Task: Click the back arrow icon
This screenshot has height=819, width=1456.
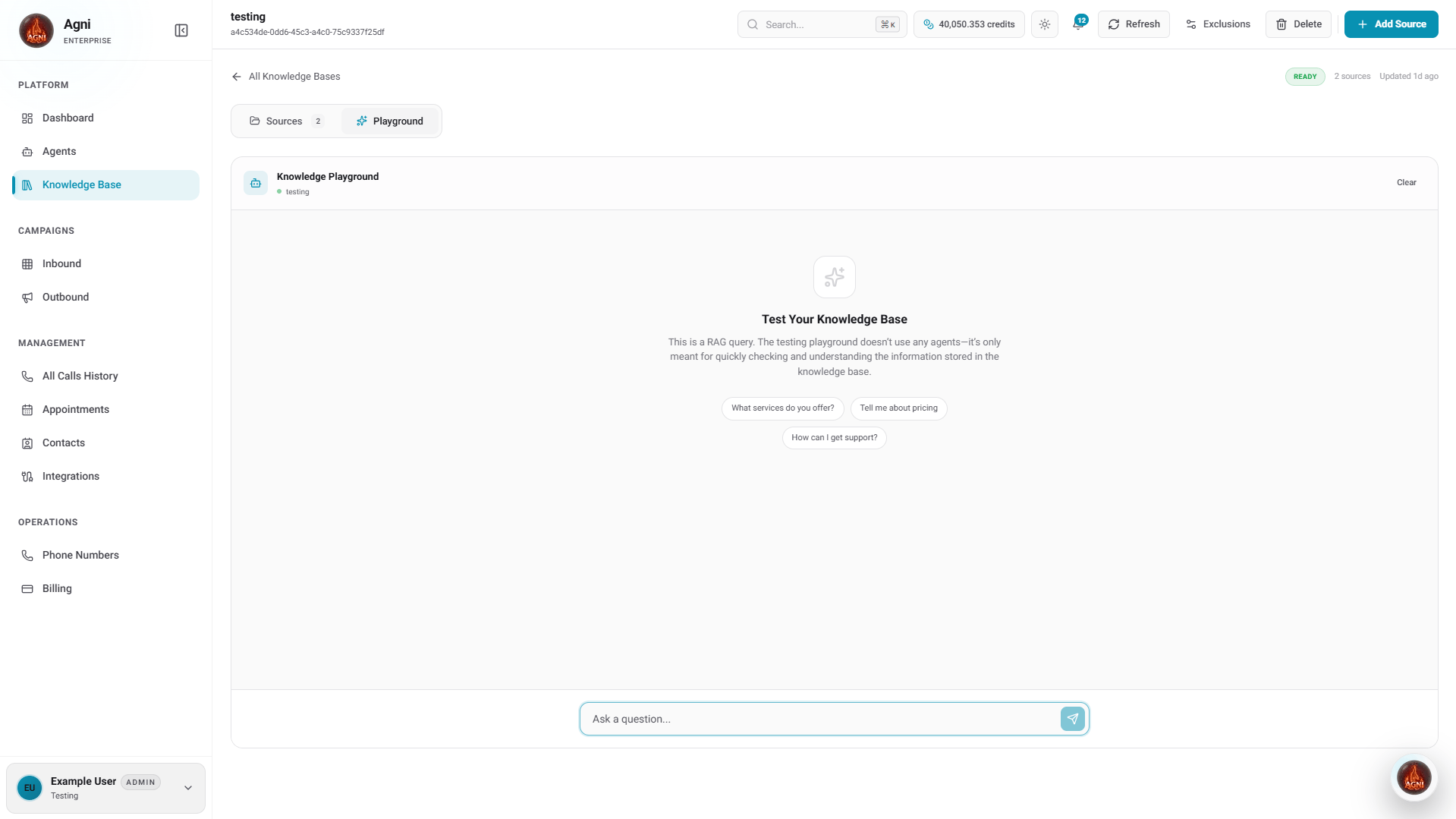Action: [237, 77]
